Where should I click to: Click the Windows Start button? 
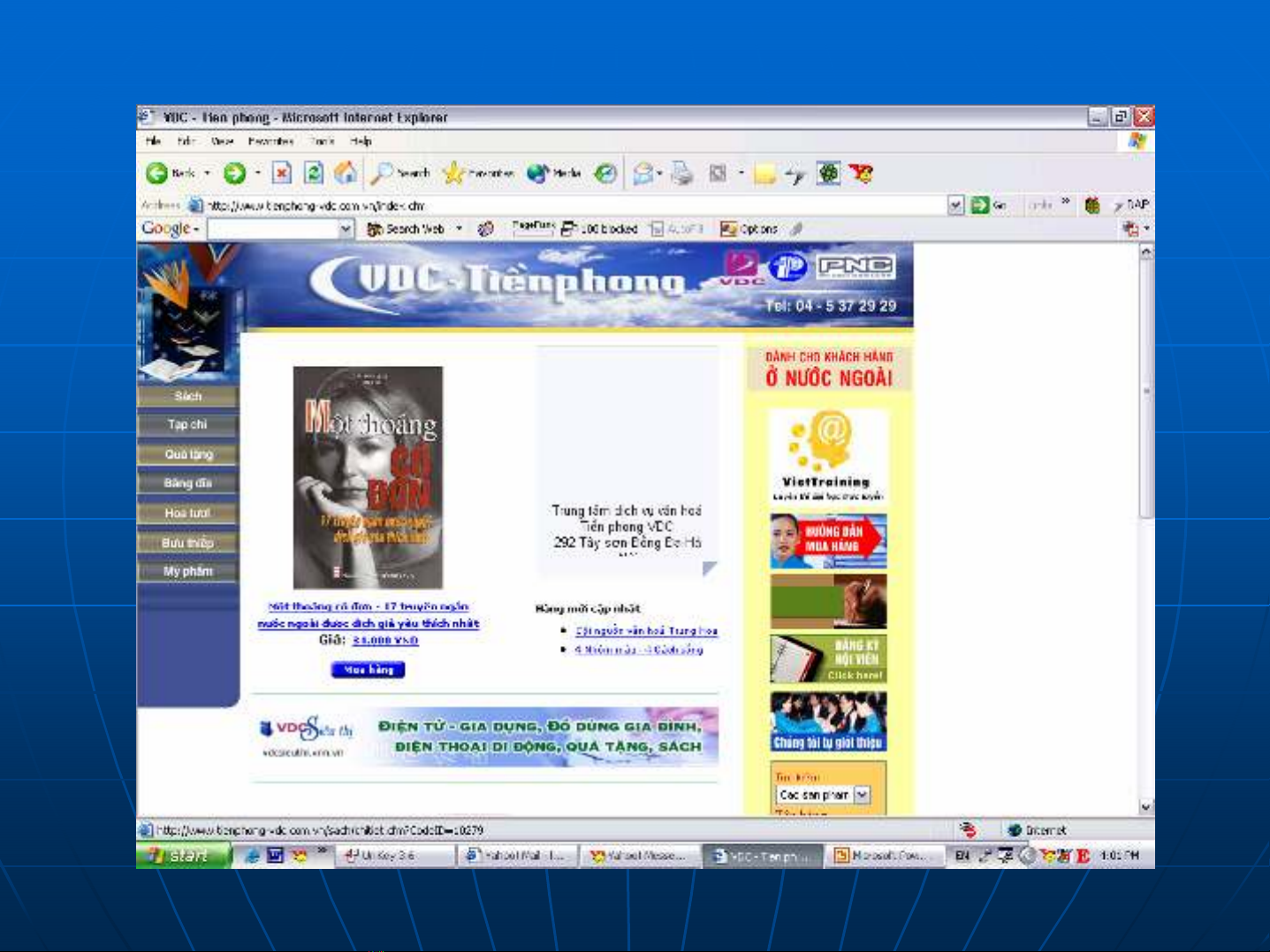pyautogui.click(x=182, y=856)
